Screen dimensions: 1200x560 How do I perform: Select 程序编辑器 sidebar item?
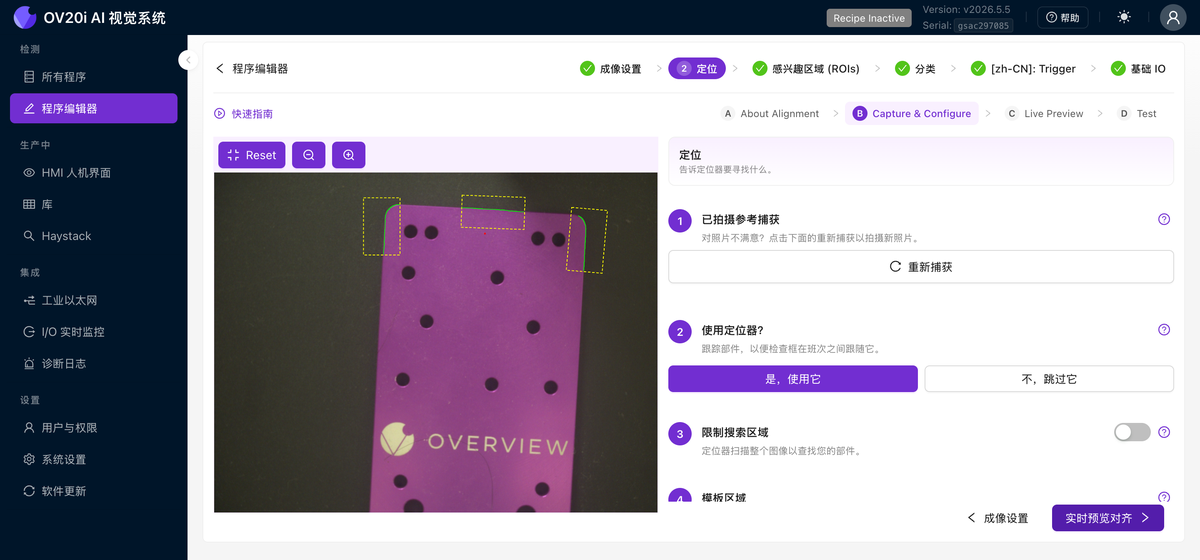point(94,108)
